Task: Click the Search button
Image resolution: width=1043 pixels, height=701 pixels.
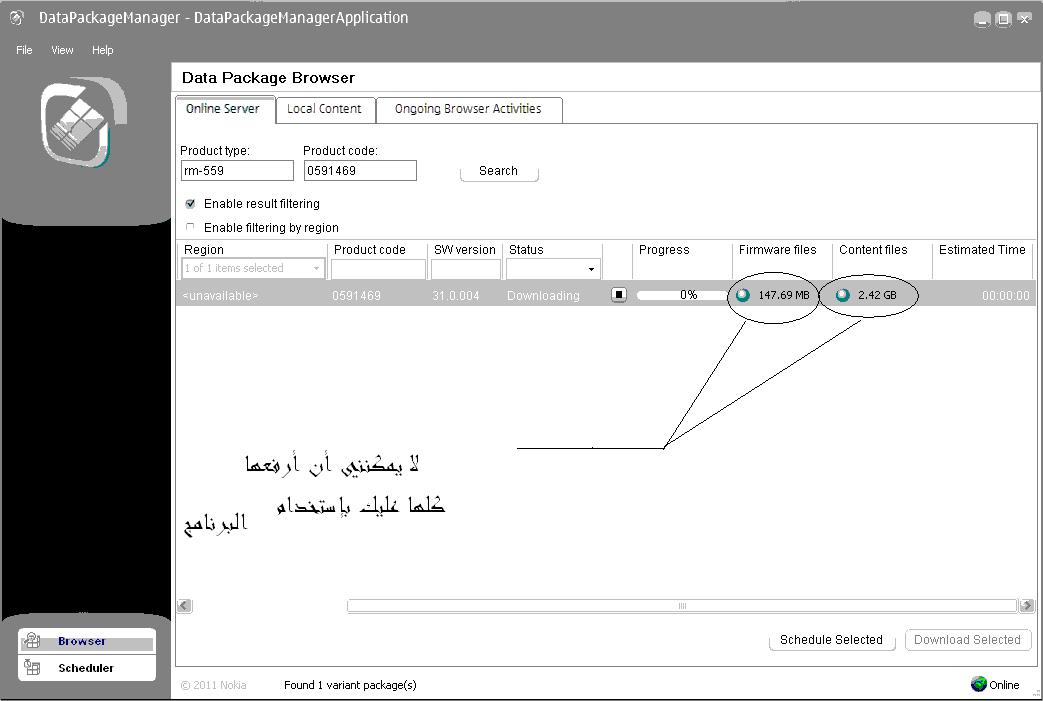Action: [499, 171]
